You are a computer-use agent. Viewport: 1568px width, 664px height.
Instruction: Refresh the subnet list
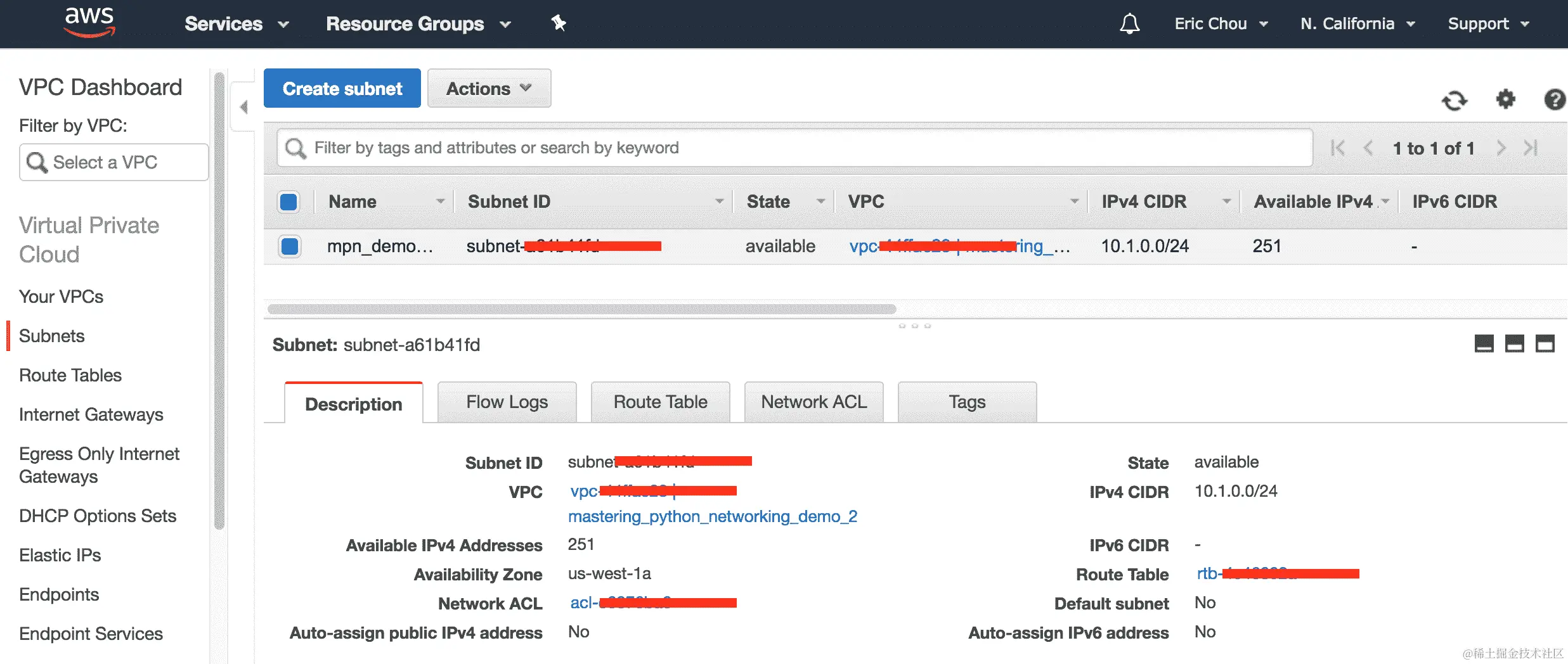1454,100
